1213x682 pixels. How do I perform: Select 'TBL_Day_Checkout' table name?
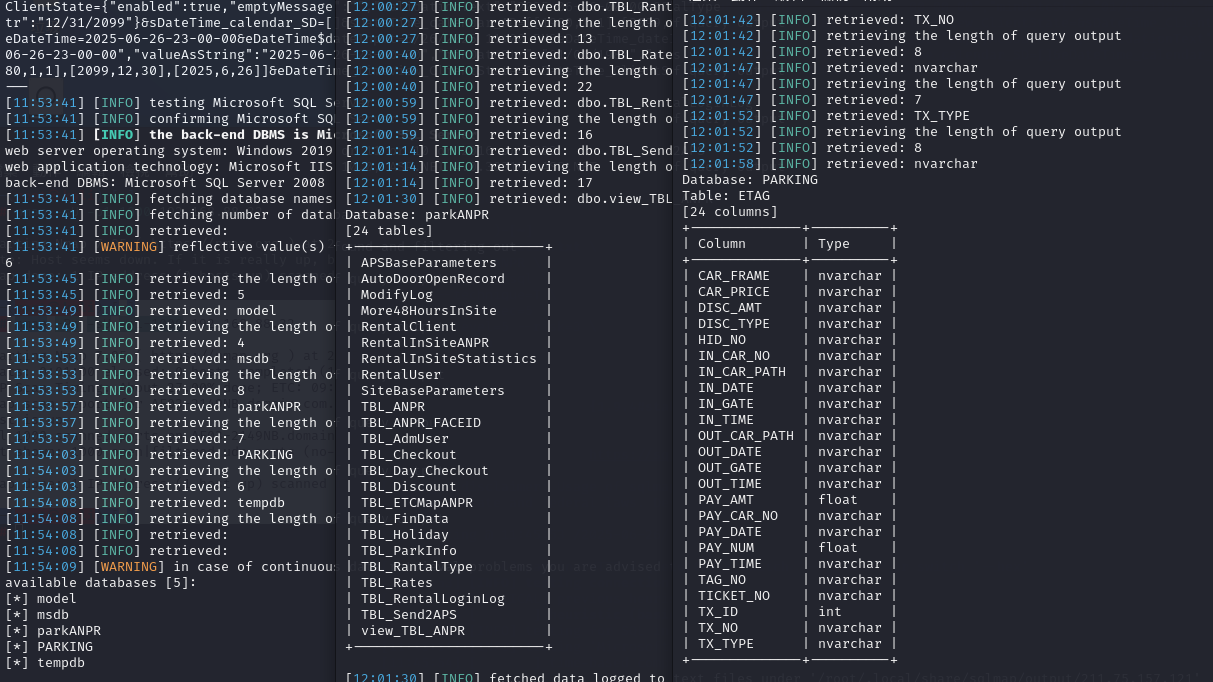[x=425, y=471]
